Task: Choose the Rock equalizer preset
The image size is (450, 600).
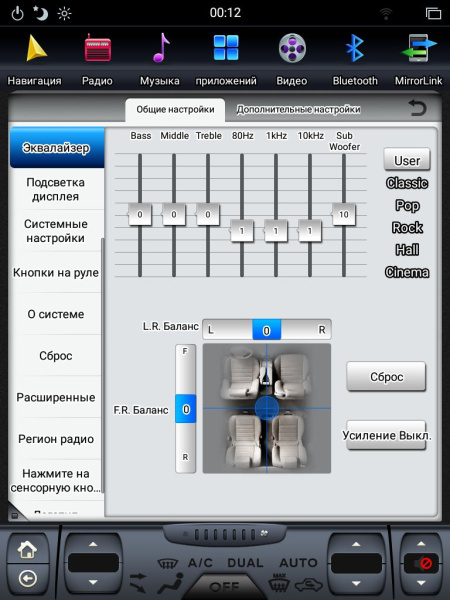Action: 407,228
